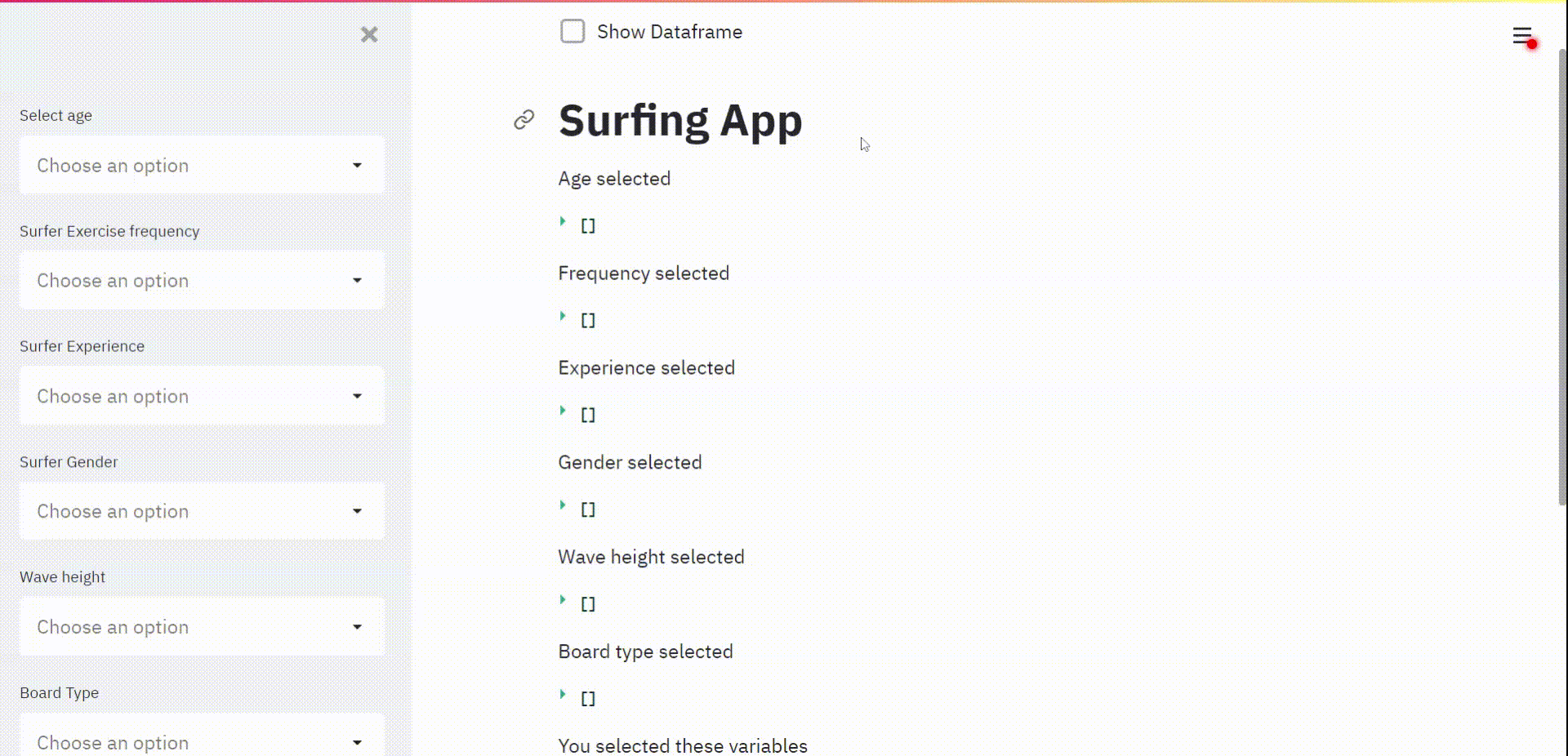Open the Surfer Experience dropdown
1568x756 pixels.
(202, 397)
